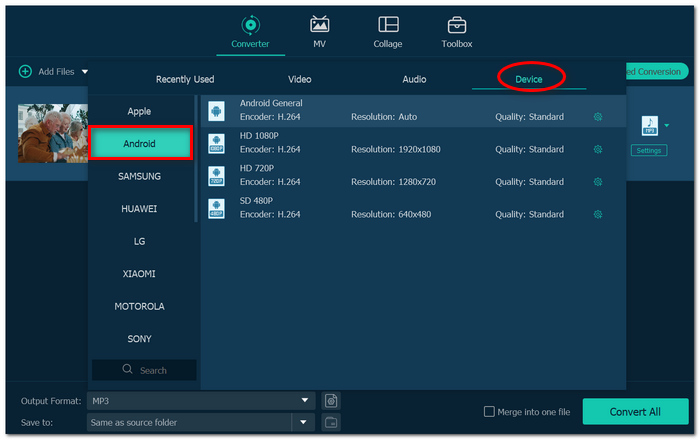
Task: Select the HD 720P preset icon
Action: coord(217,176)
